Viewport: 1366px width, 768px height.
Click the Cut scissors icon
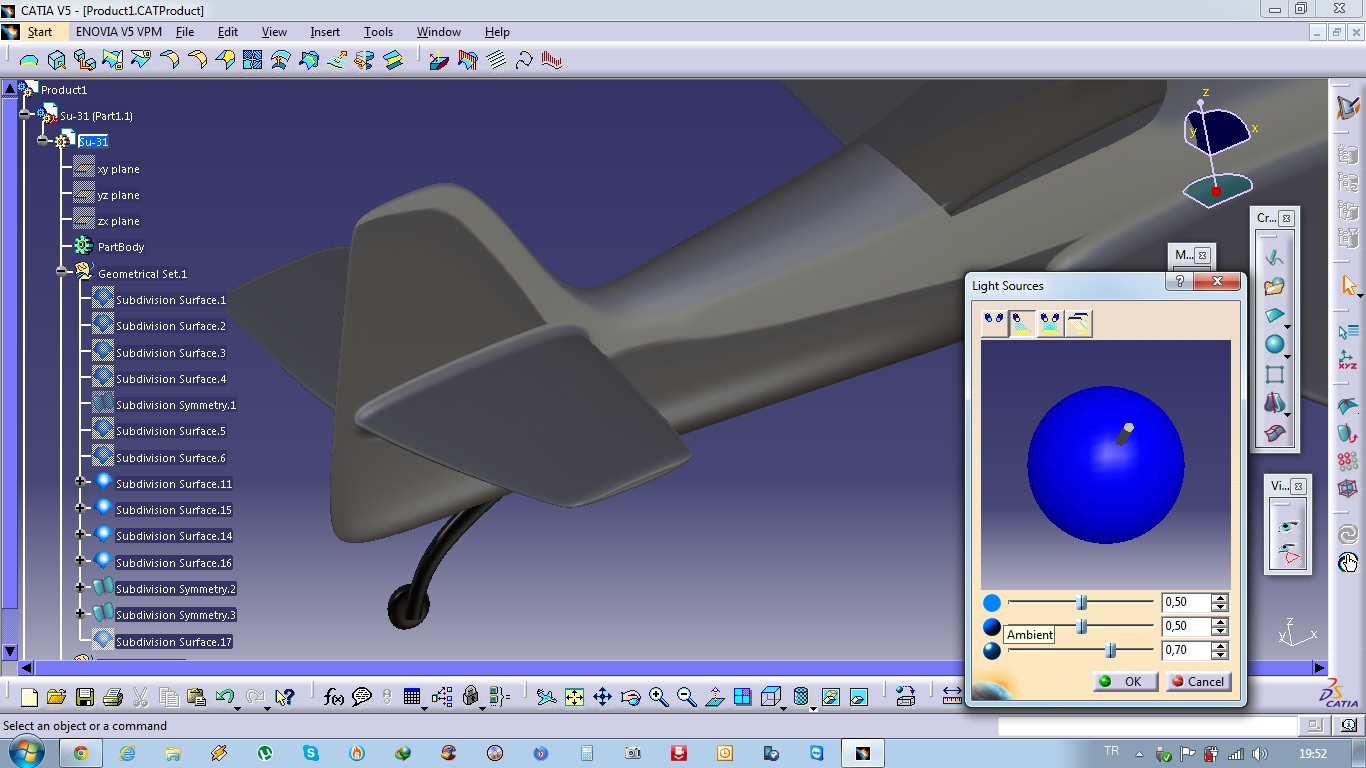pyautogui.click(x=140, y=697)
